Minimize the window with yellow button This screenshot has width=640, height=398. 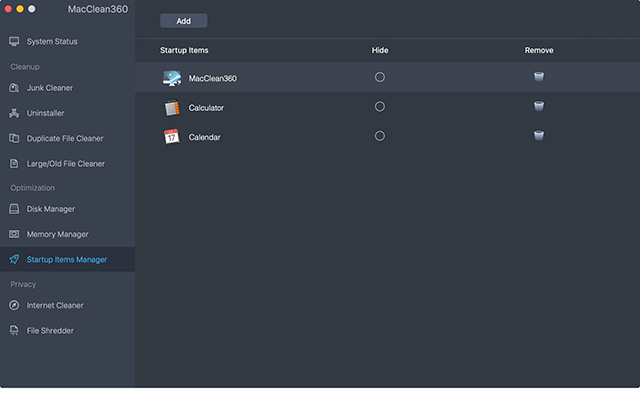[20, 9]
